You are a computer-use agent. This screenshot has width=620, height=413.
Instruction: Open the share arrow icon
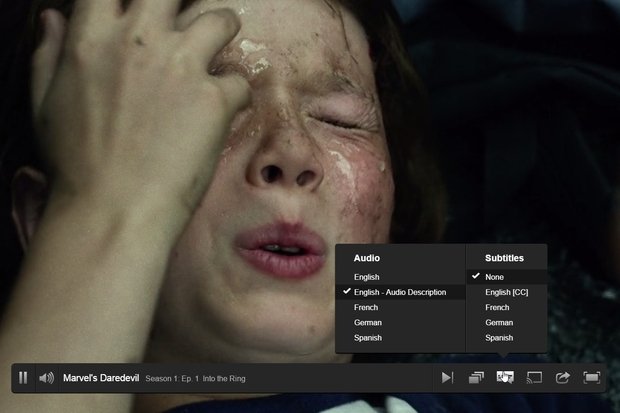click(563, 378)
